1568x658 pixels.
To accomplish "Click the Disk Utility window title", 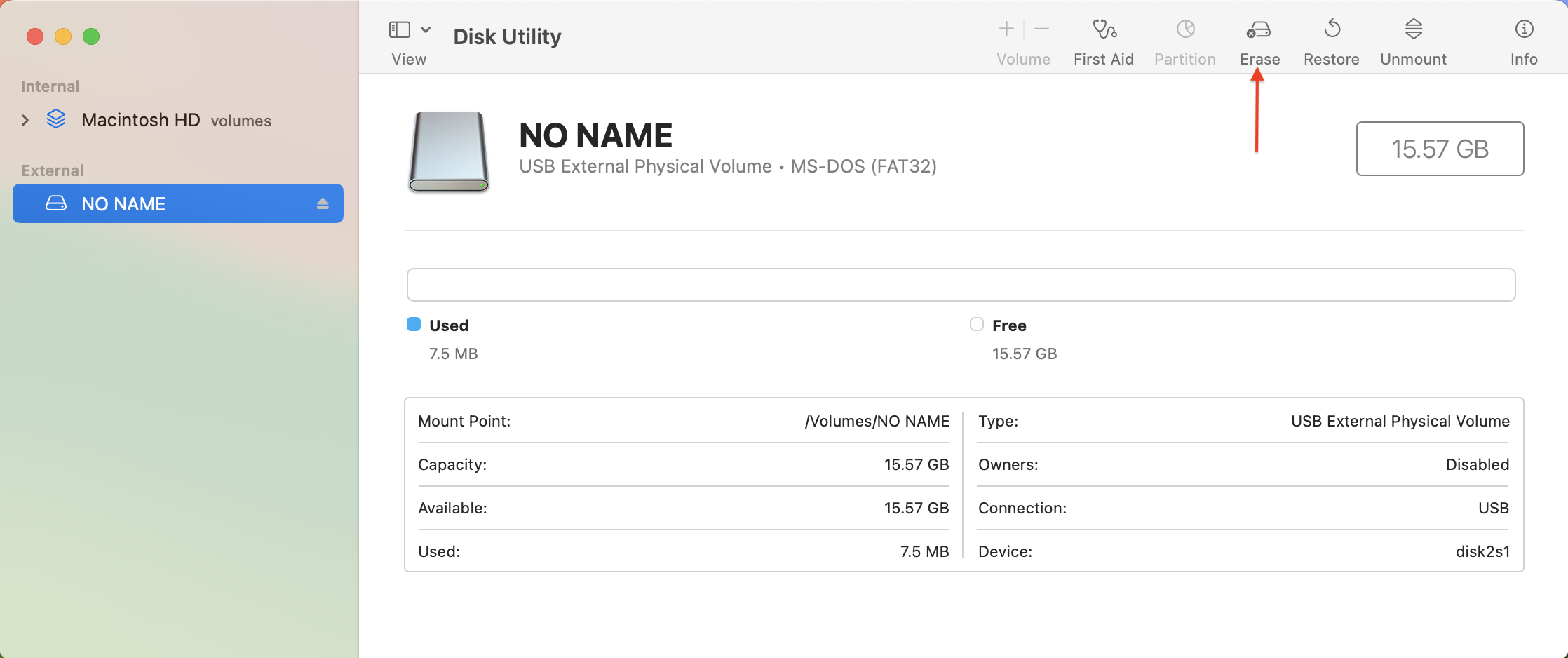I will click(x=507, y=36).
